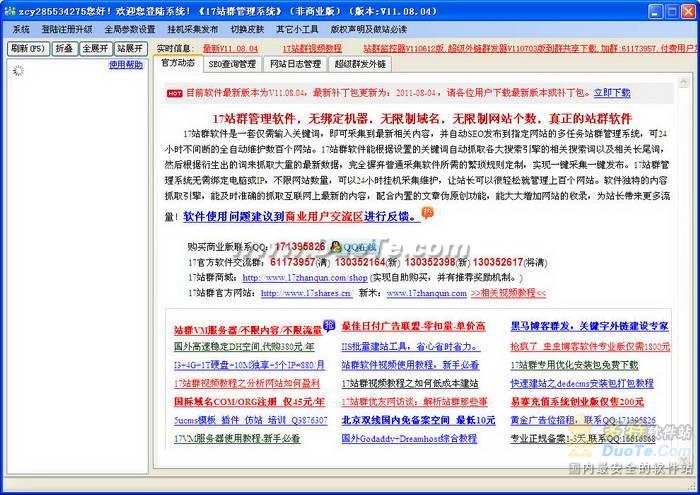Open 虫虫博客软件专业版 link
The width and height of the screenshot is (700, 495).
590,346
